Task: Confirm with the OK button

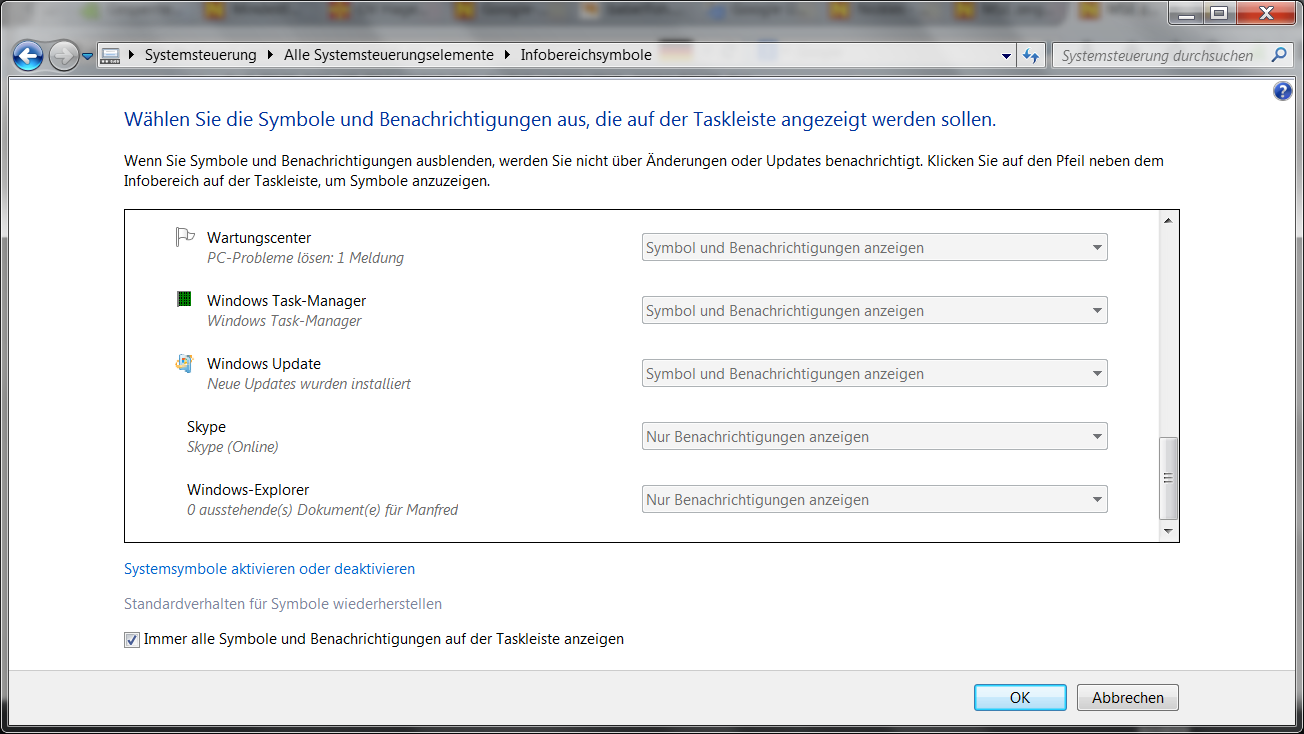Action: [1020, 698]
